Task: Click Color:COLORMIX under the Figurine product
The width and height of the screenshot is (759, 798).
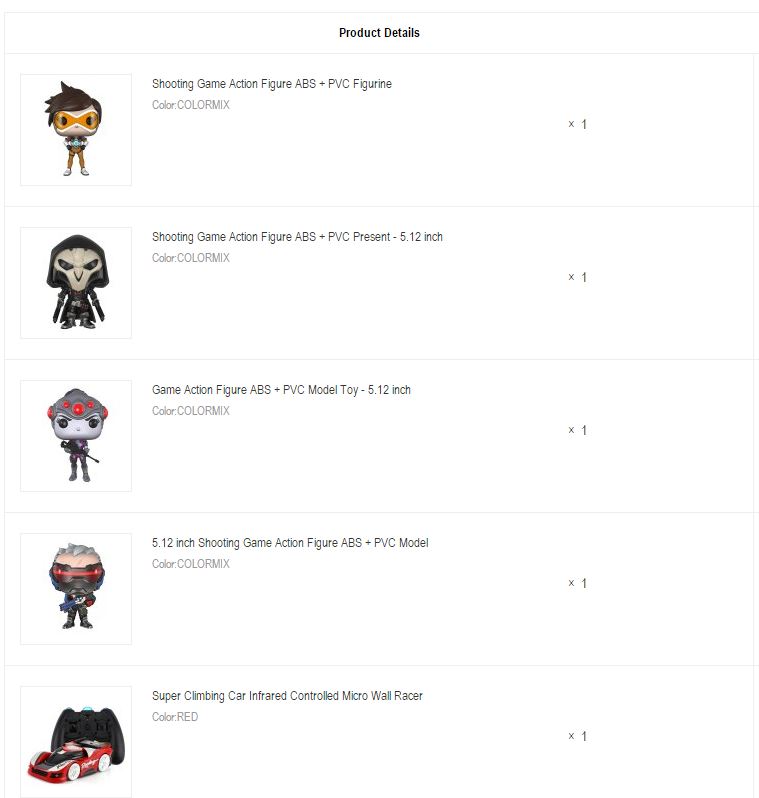Action: pyautogui.click(x=191, y=105)
